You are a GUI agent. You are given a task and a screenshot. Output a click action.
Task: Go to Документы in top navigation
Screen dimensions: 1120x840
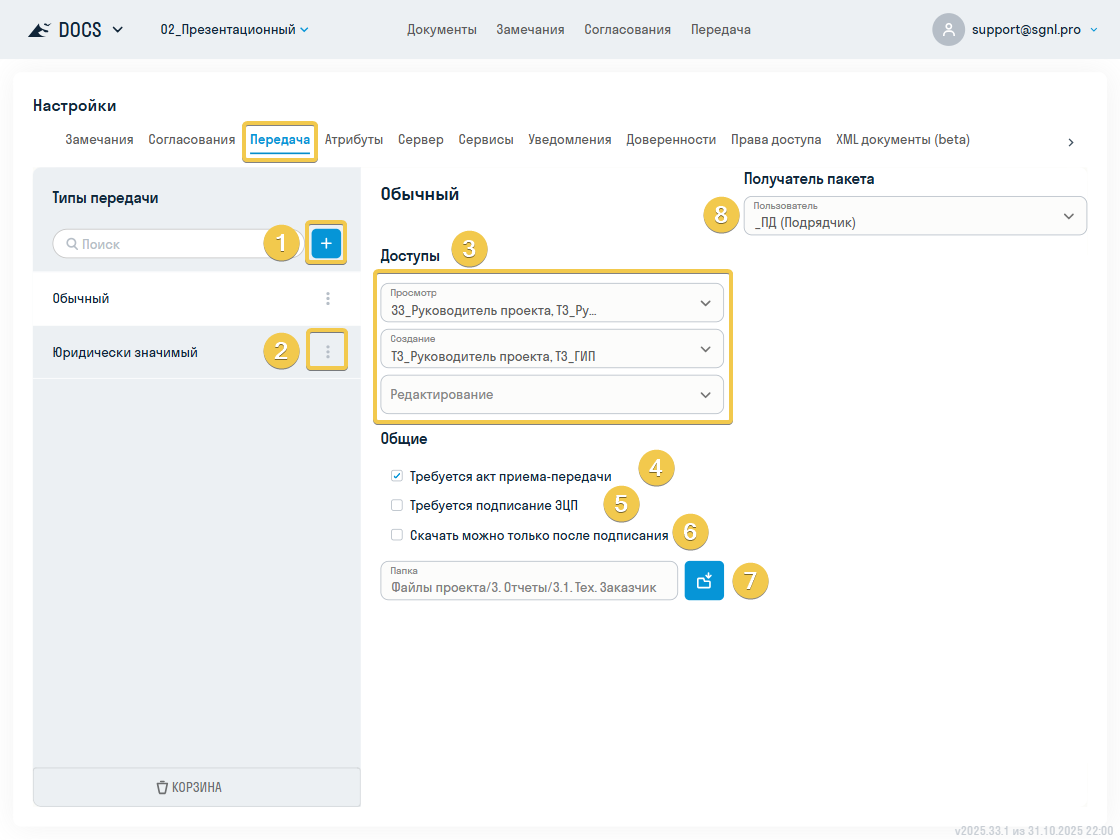tap(441, 30)
